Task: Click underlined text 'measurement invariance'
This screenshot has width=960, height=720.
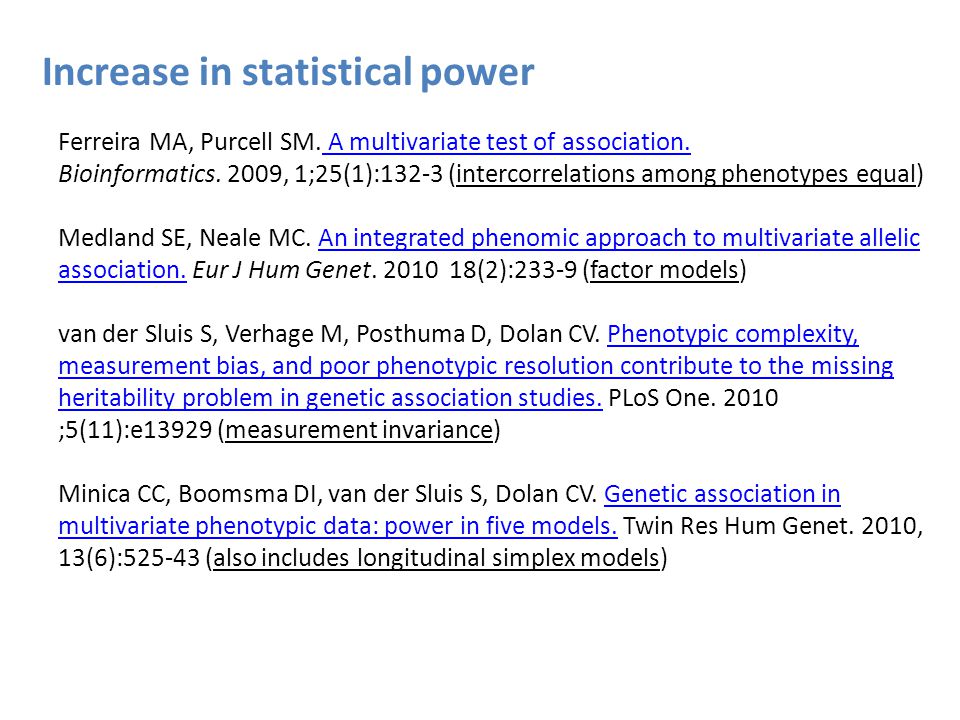Action: [359, 430]
